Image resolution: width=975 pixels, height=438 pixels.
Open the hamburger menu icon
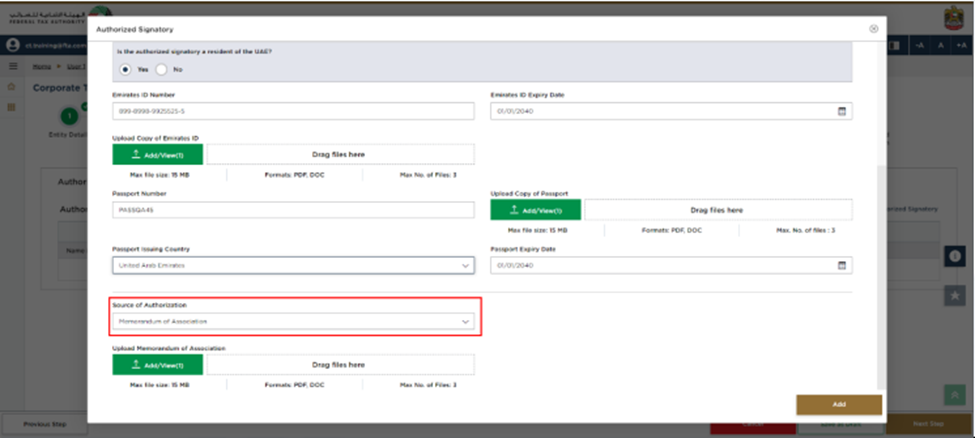coord(13,66)
